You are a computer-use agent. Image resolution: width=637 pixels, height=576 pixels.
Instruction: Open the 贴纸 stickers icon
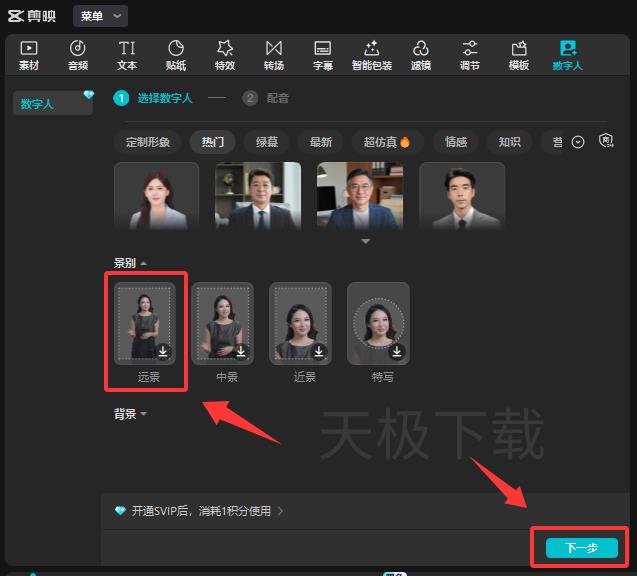coord(176,55)
